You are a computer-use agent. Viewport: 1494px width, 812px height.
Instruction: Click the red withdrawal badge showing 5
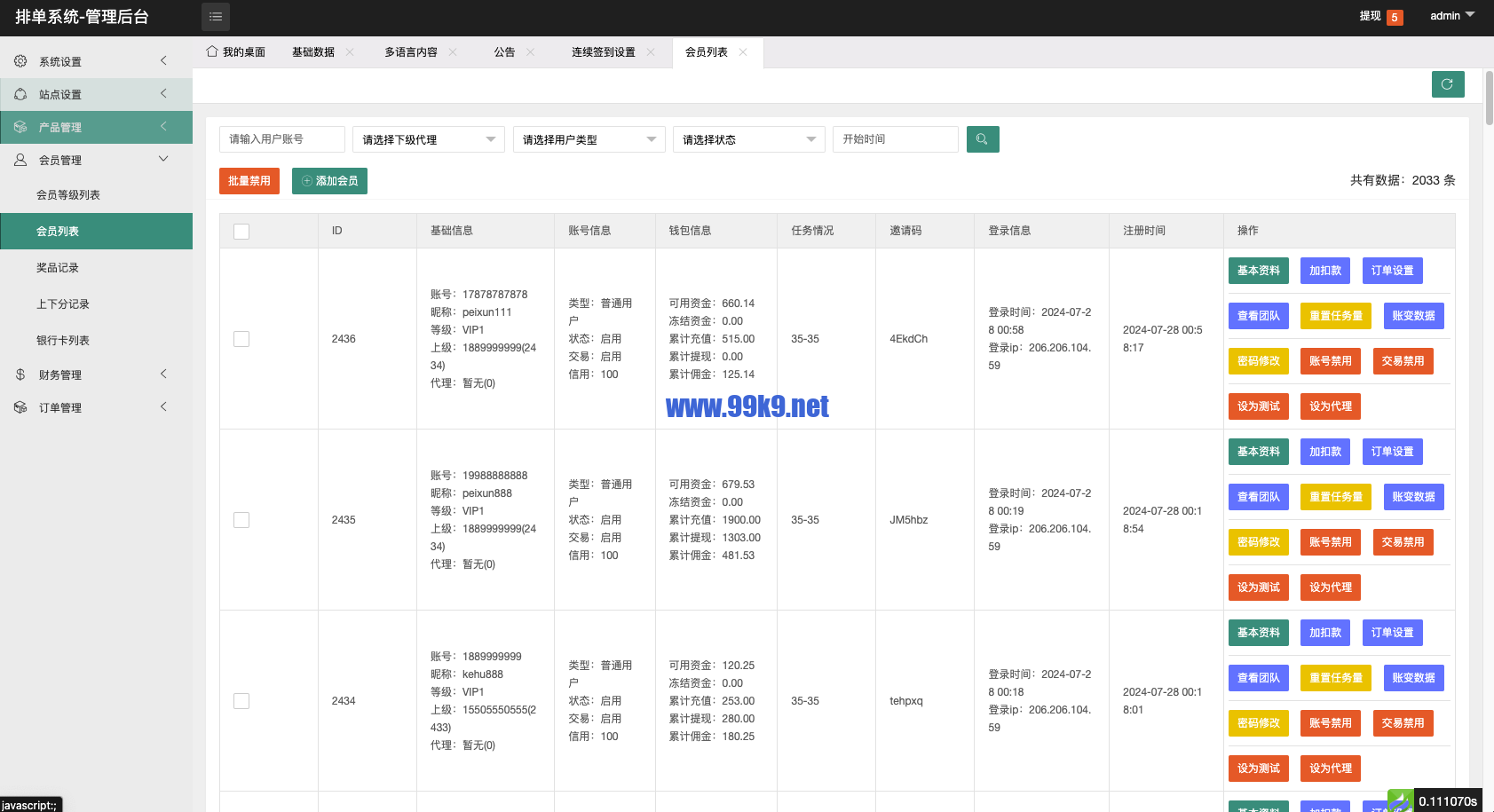click(x=1395, y=17)
